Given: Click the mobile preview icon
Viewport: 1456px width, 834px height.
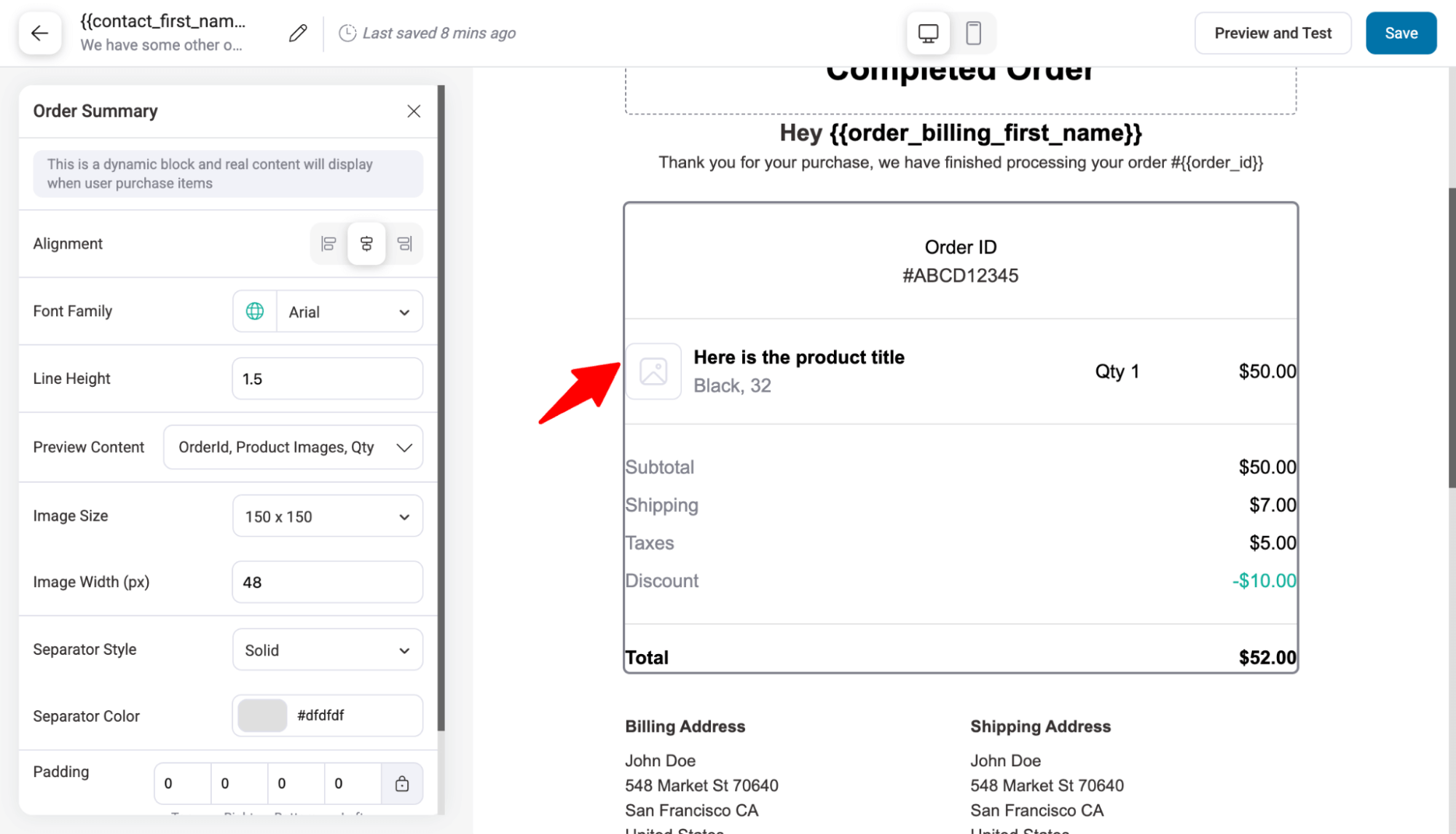Looking at the screenshot, I should pyautogui.click(x=973, y=33).
